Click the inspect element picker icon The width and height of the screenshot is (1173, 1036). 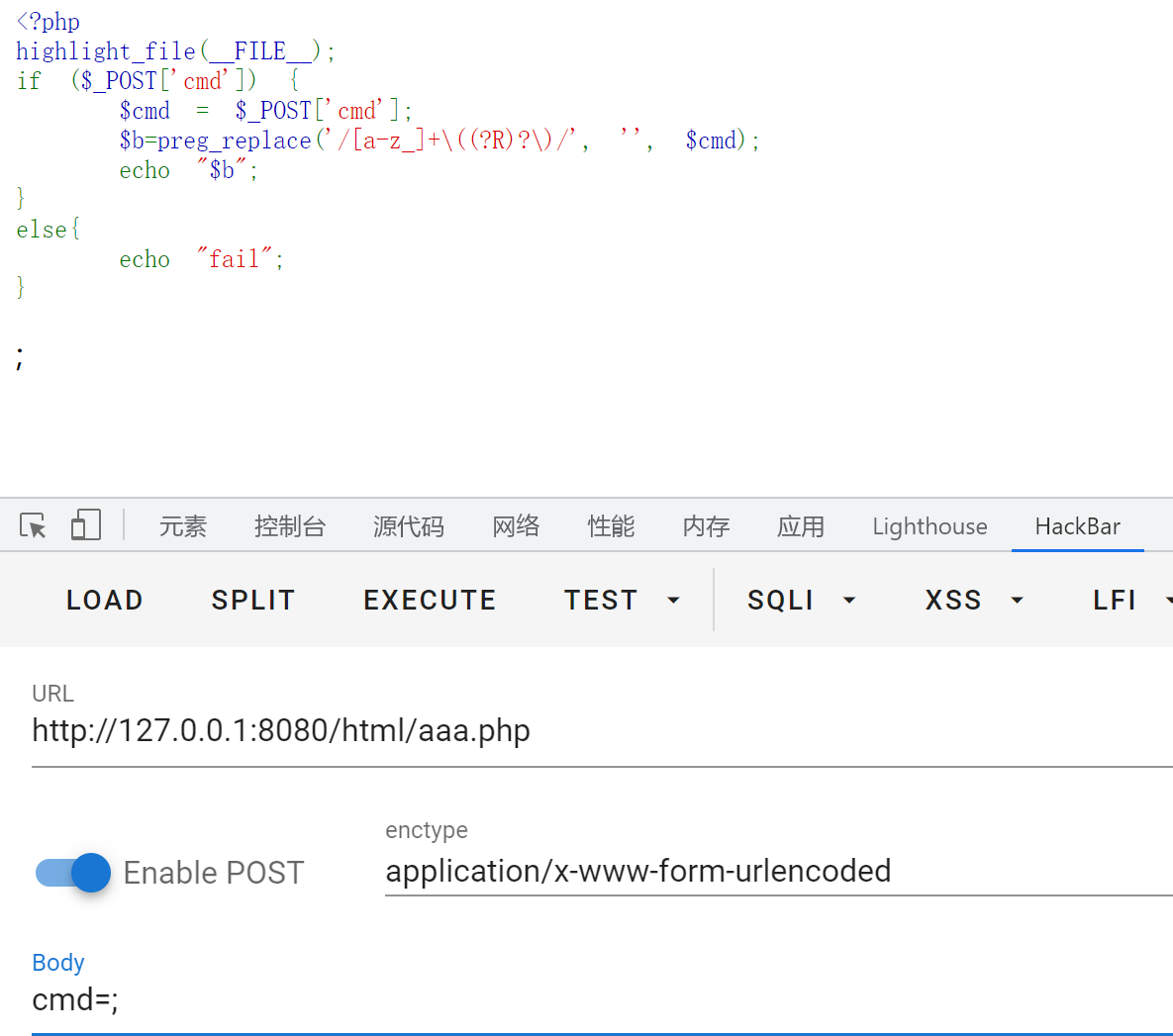33,525
